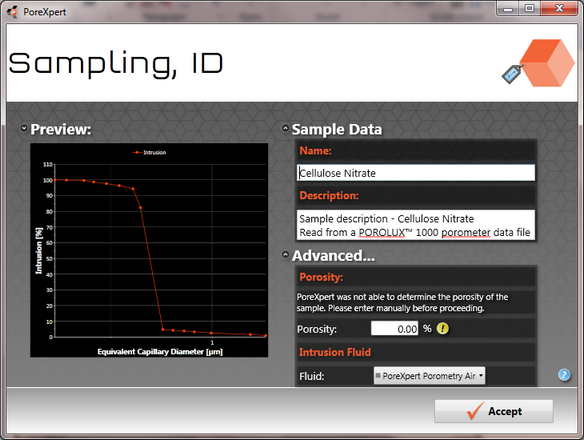Click the PoreXpert app icon in title bar
This screenshot has width=584, height=440.
tap(12, 12)
